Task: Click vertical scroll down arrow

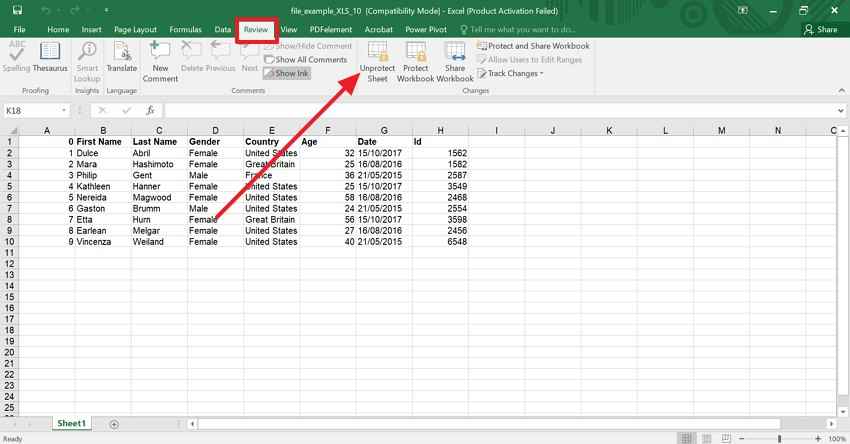Action: [x=842, y=412]
